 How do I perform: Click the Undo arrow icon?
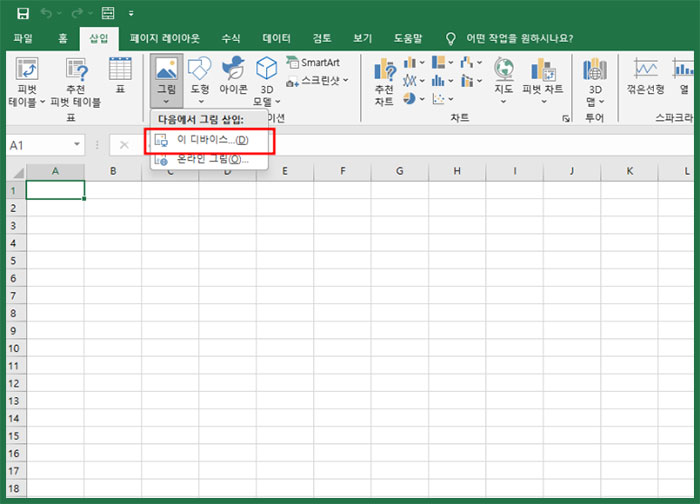(46, 13)
